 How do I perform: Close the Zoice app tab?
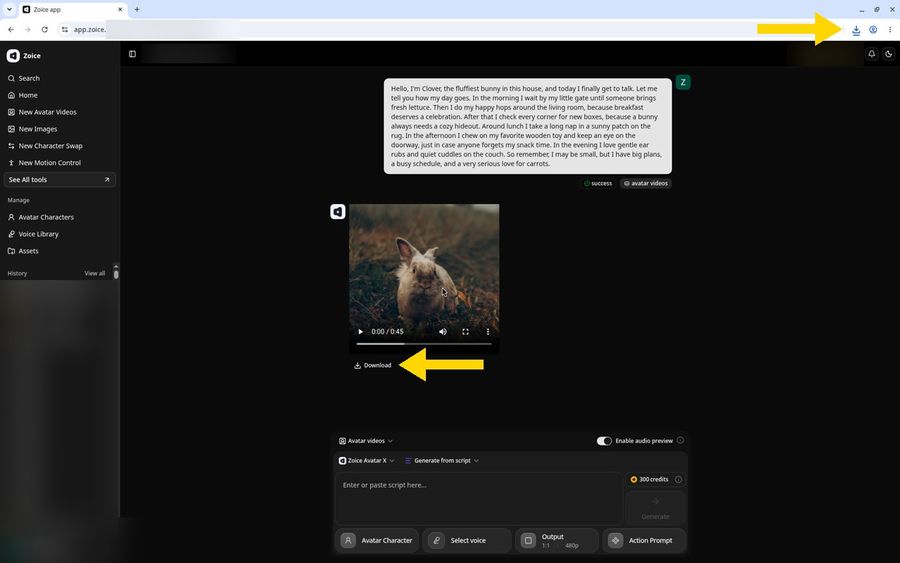tap(120, 9)
